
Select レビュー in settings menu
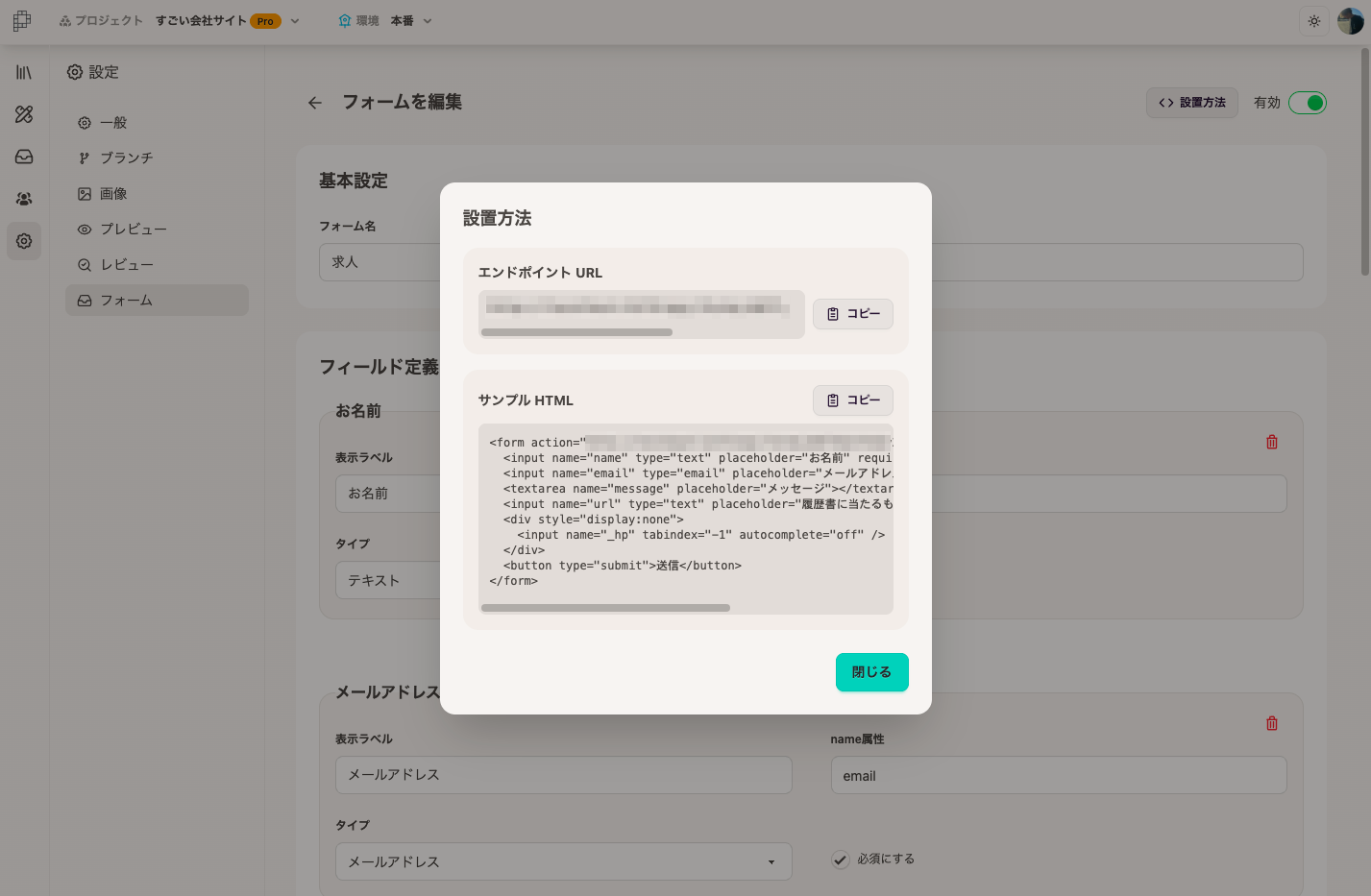coord(157,265)
